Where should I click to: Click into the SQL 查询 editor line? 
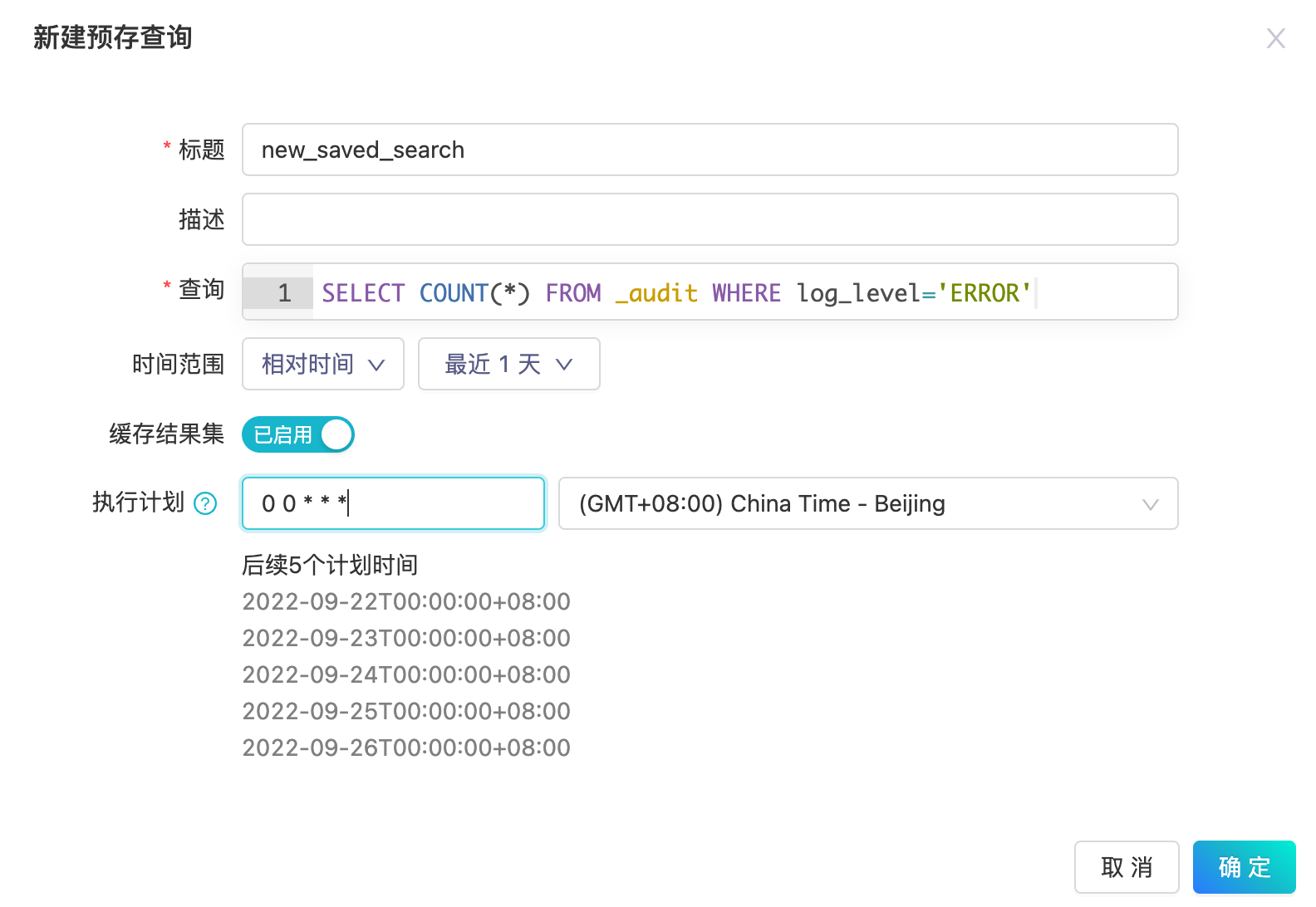click(x=745, y=292)
